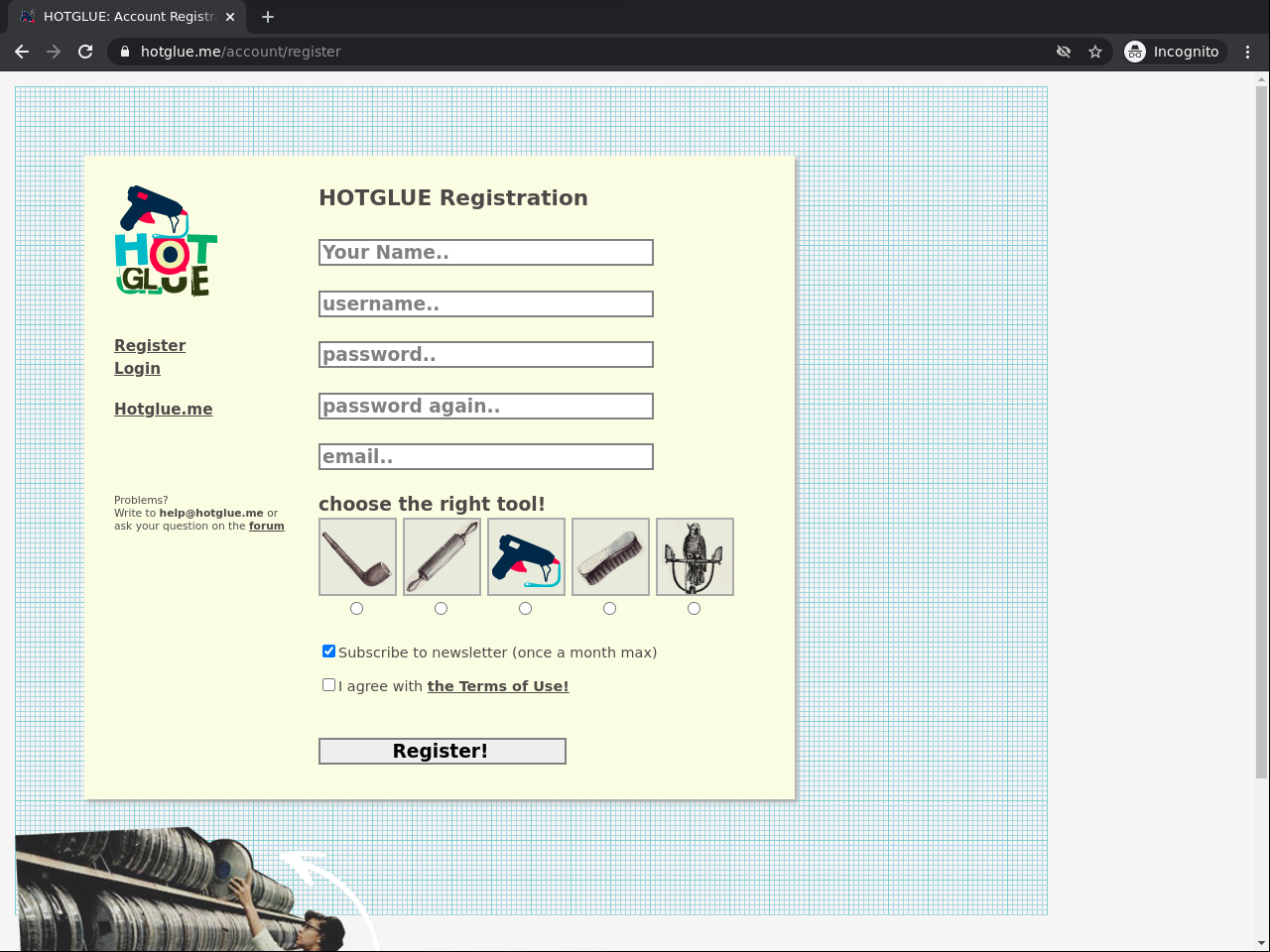This screenshot has height=952, width=1270.
Task: Select the rolling pin tool image
Action: click(442, 556)
